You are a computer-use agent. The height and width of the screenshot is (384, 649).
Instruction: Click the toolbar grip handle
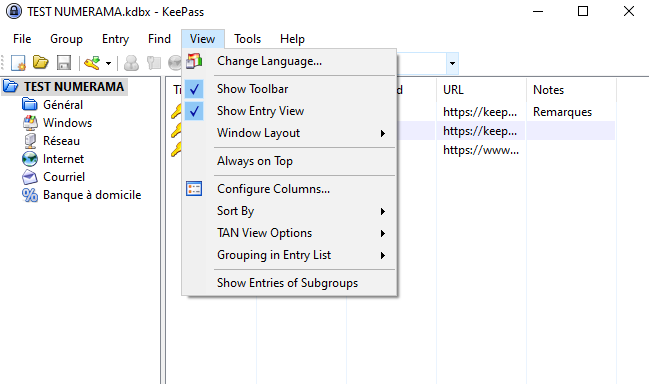[x=2, y=63]
